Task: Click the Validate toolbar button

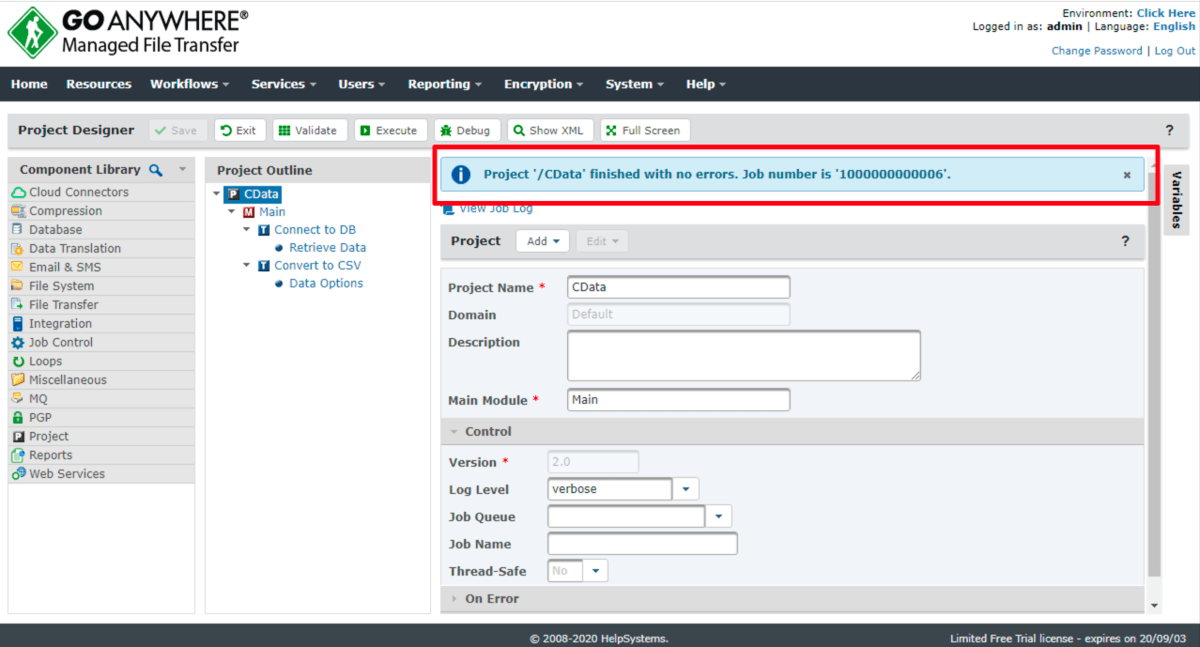Action: [x=310, y=130]
